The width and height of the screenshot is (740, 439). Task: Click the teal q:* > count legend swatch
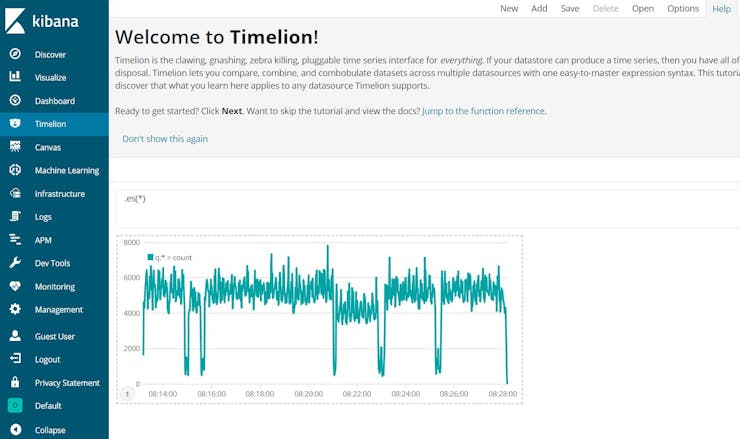[x=150, y=257]
